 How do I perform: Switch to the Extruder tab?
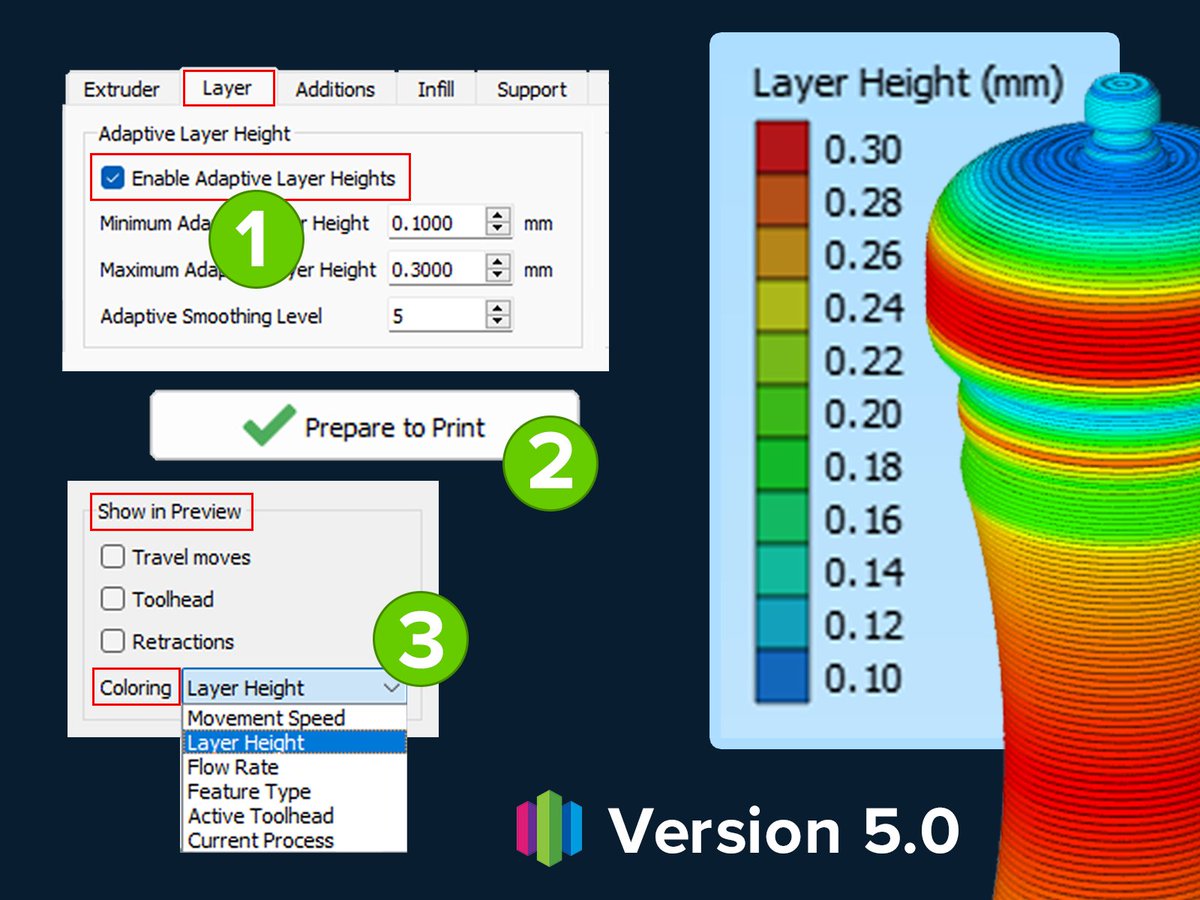pos(121,89)
